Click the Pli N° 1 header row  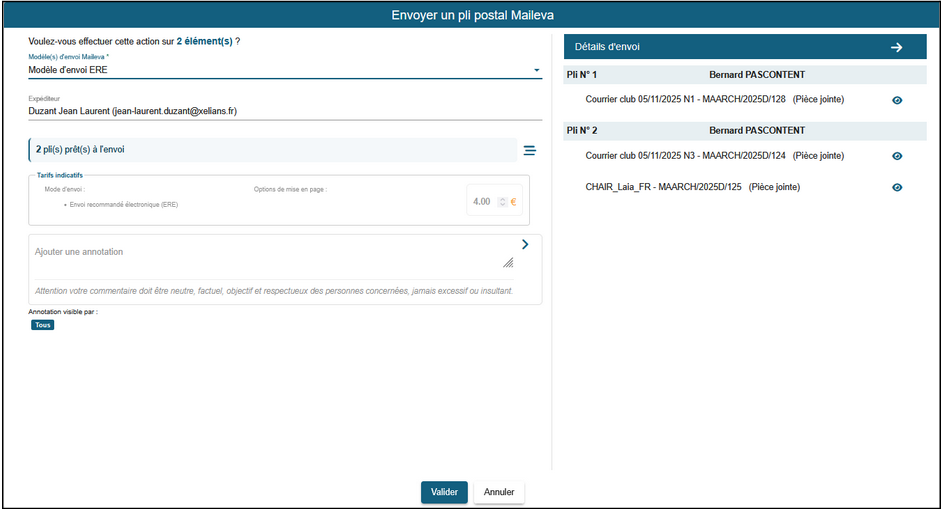click(x=745, y=75)
